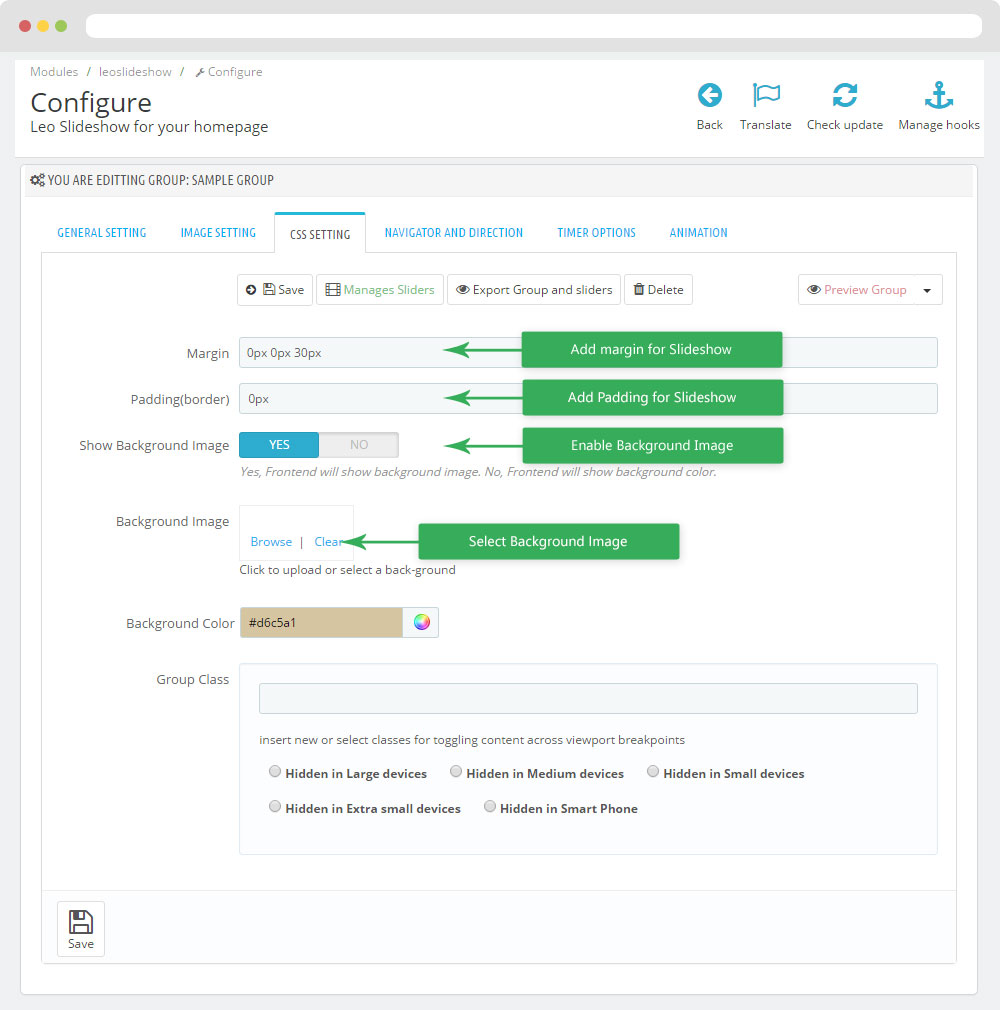Select Hidden in Small devices radio
Screen dimensions: 1000x1010
[653, 771]
